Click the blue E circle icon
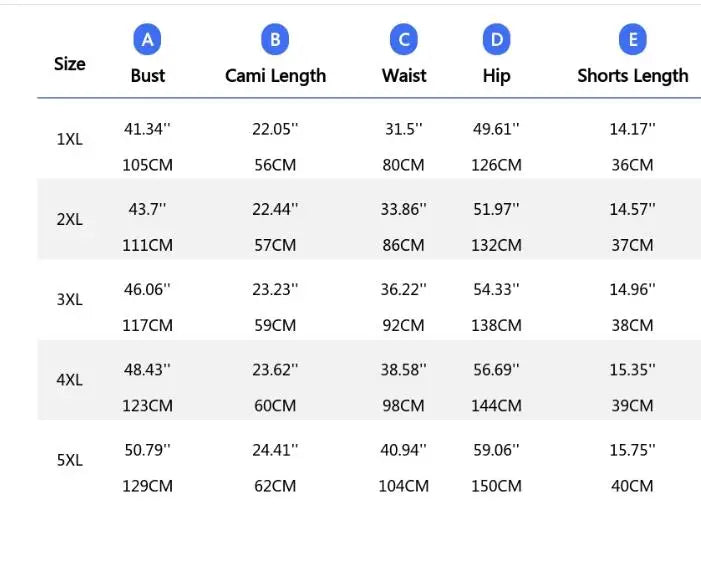 [x=633, y=39]
